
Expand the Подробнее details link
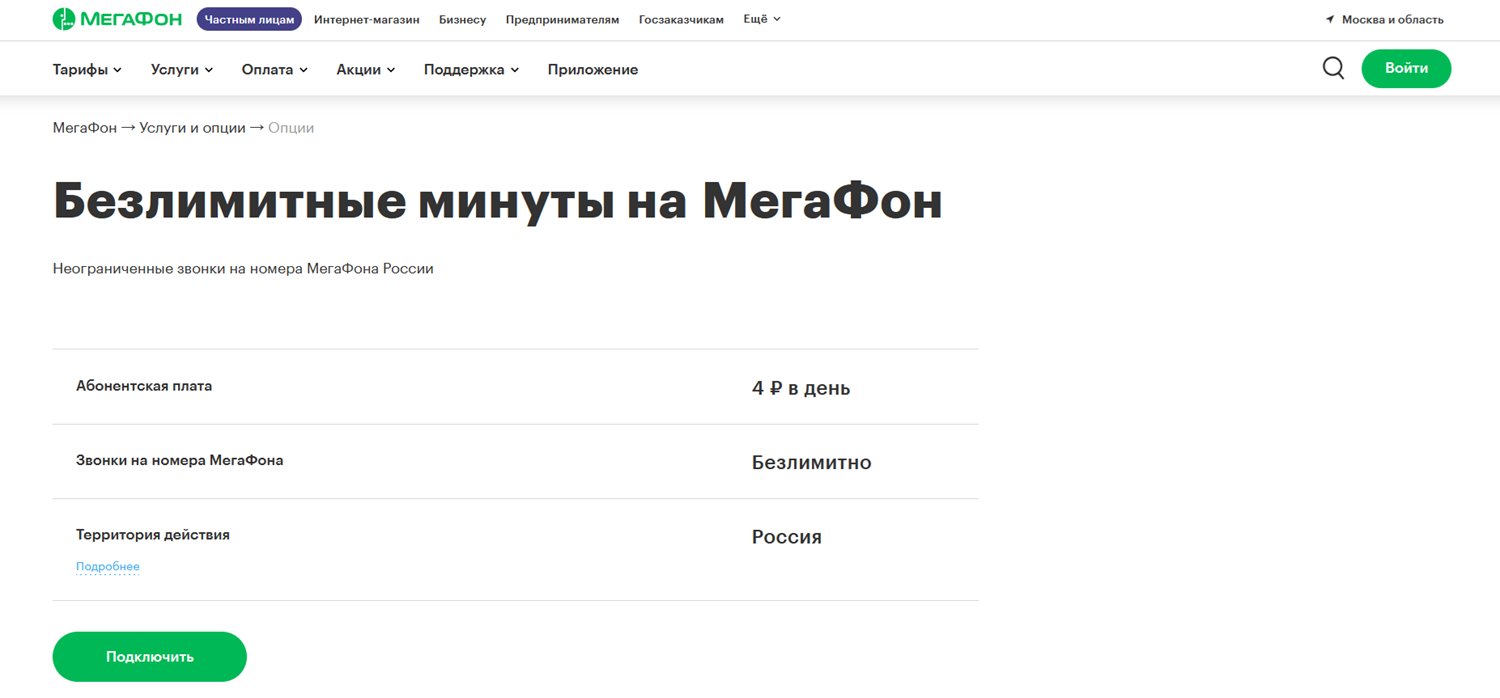108,566
